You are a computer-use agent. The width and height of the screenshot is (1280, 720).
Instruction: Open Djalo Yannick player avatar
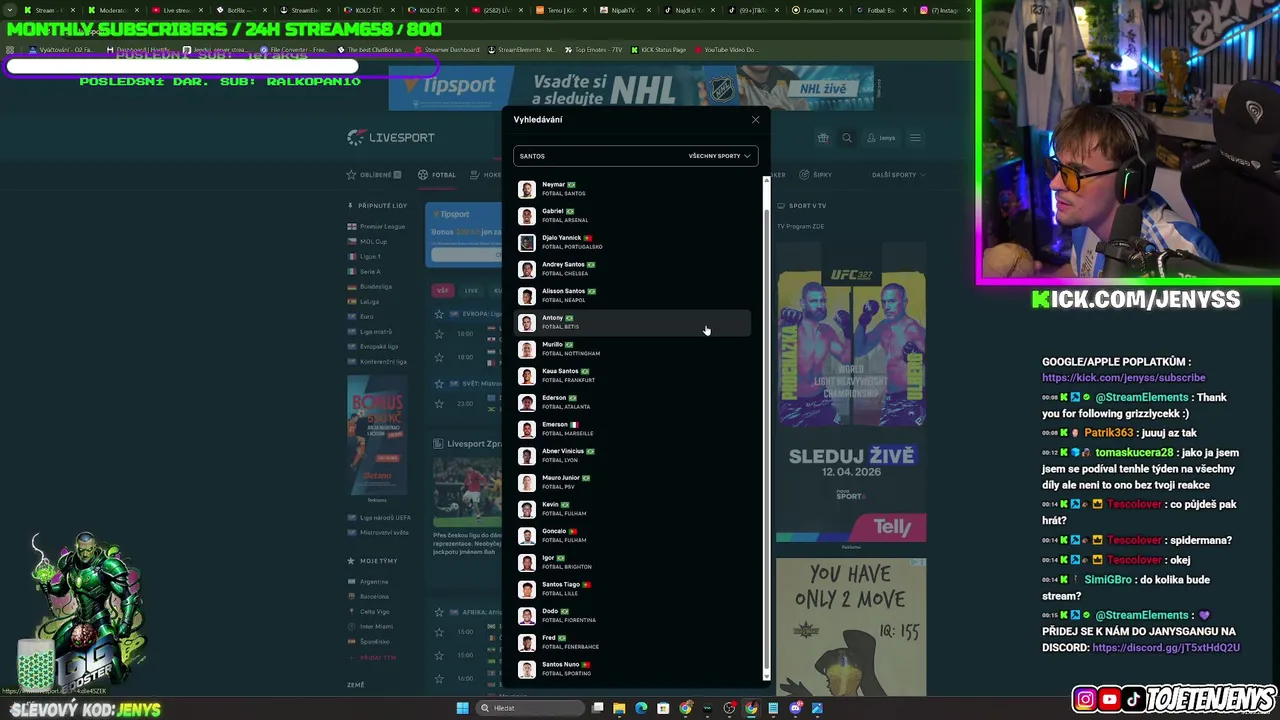527,242
